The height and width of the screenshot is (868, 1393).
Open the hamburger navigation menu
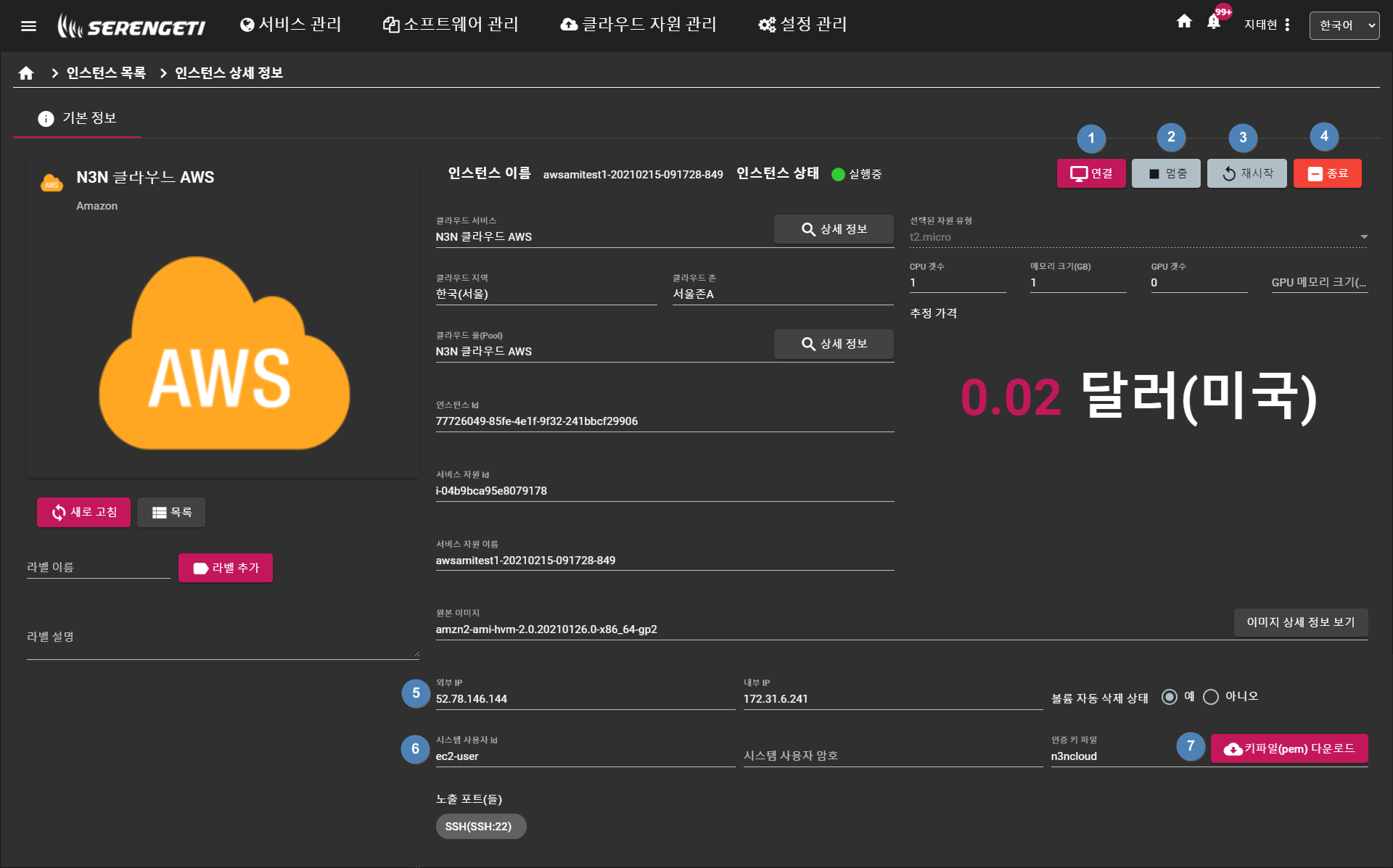point(28,26)
